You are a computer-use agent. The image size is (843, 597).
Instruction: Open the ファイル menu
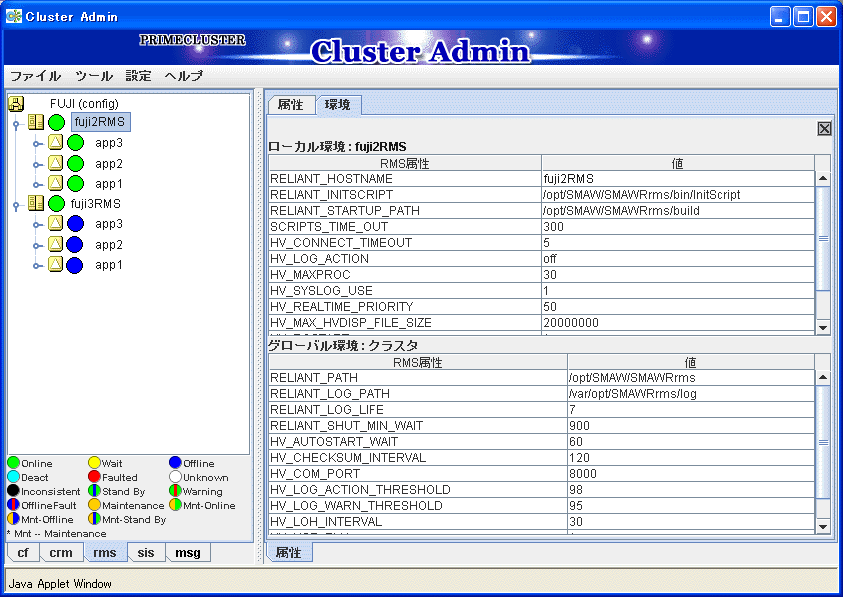[x=35, y=76]
